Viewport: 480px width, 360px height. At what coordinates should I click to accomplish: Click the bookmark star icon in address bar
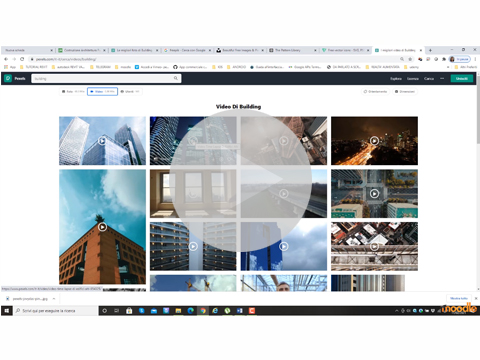pyautogui.click(x=410, y=59)
